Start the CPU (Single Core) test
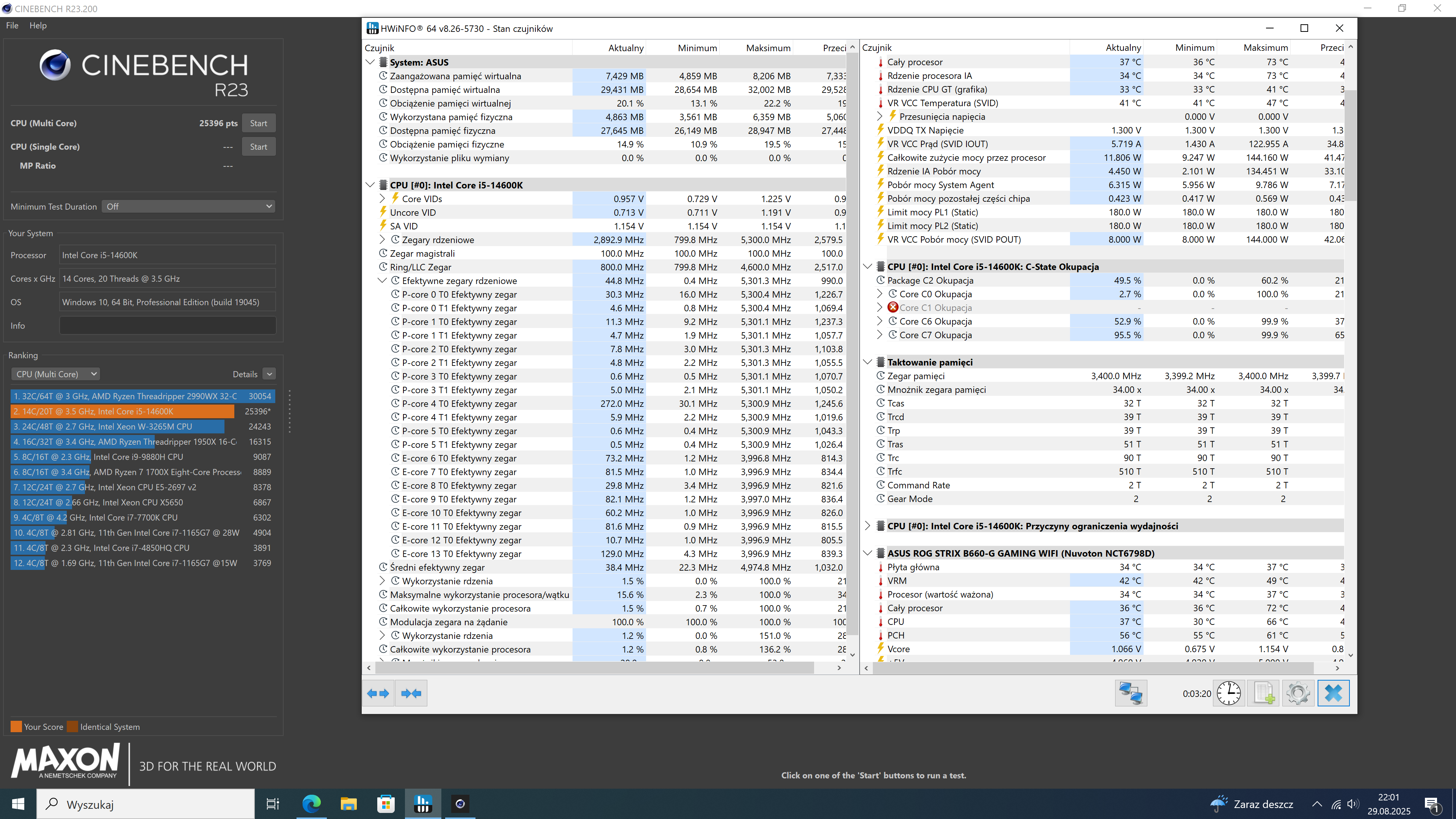The height and width of the screenshot is (819, 1456). (x=258, y=146)
